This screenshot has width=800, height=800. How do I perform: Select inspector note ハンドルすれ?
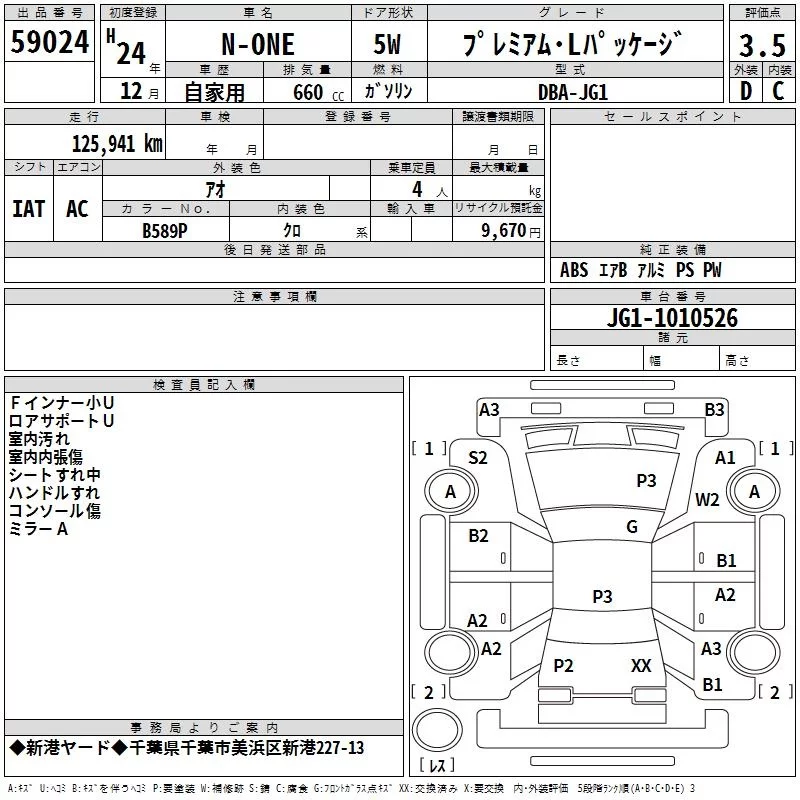point(54,493)
